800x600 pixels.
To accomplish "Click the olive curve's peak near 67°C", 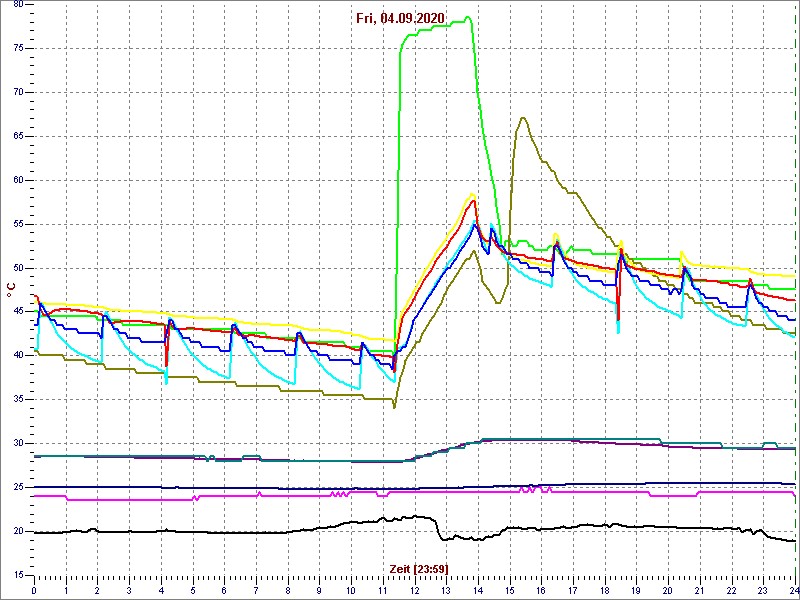I will pos(523,118).
